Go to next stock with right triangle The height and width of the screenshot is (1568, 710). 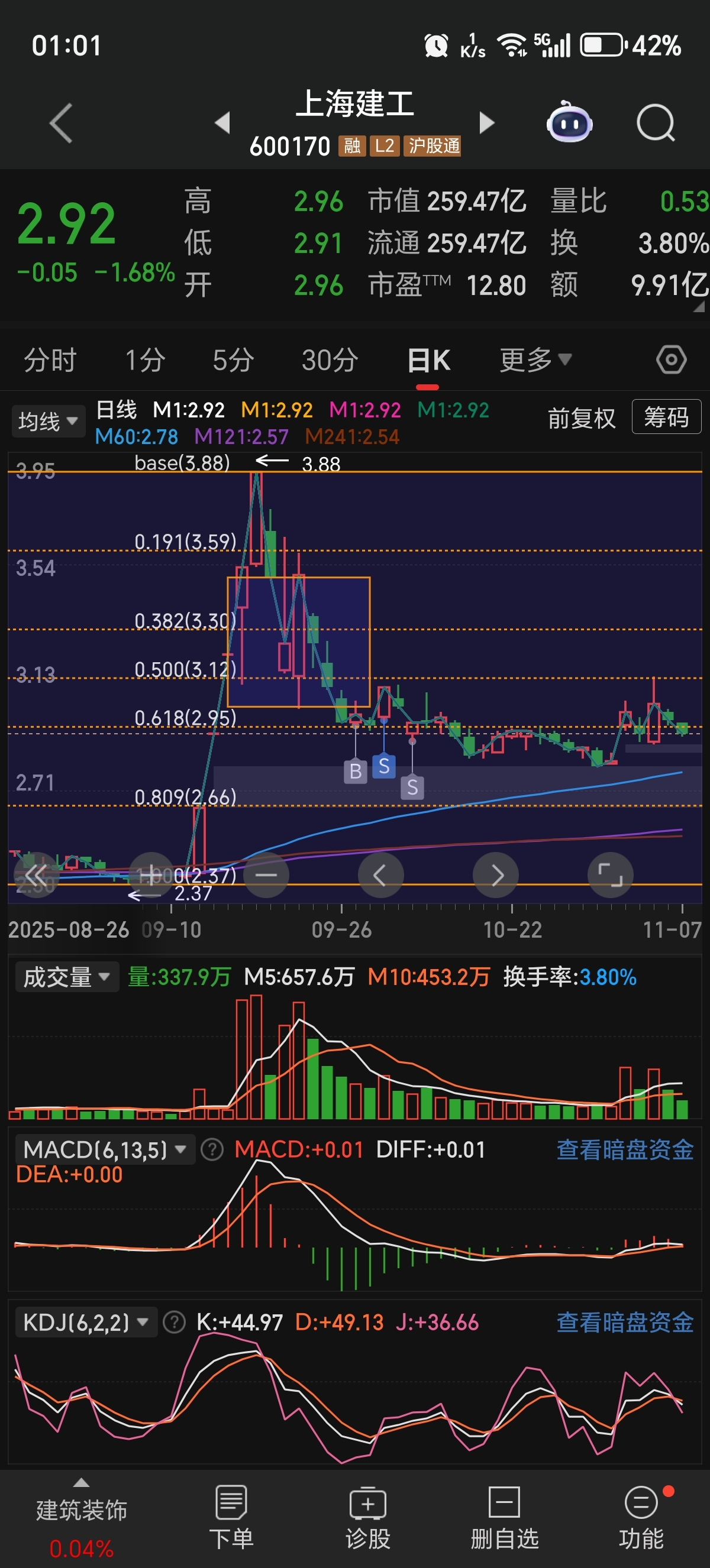click(x=486, y=122)
